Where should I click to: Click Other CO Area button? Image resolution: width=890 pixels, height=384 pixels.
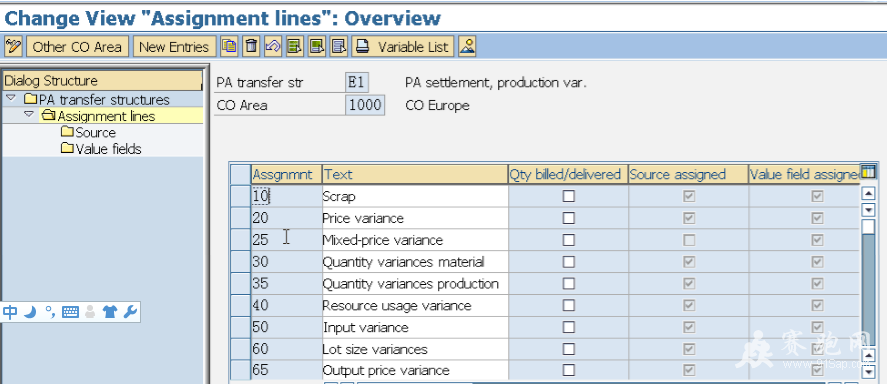tap(77, 47)
